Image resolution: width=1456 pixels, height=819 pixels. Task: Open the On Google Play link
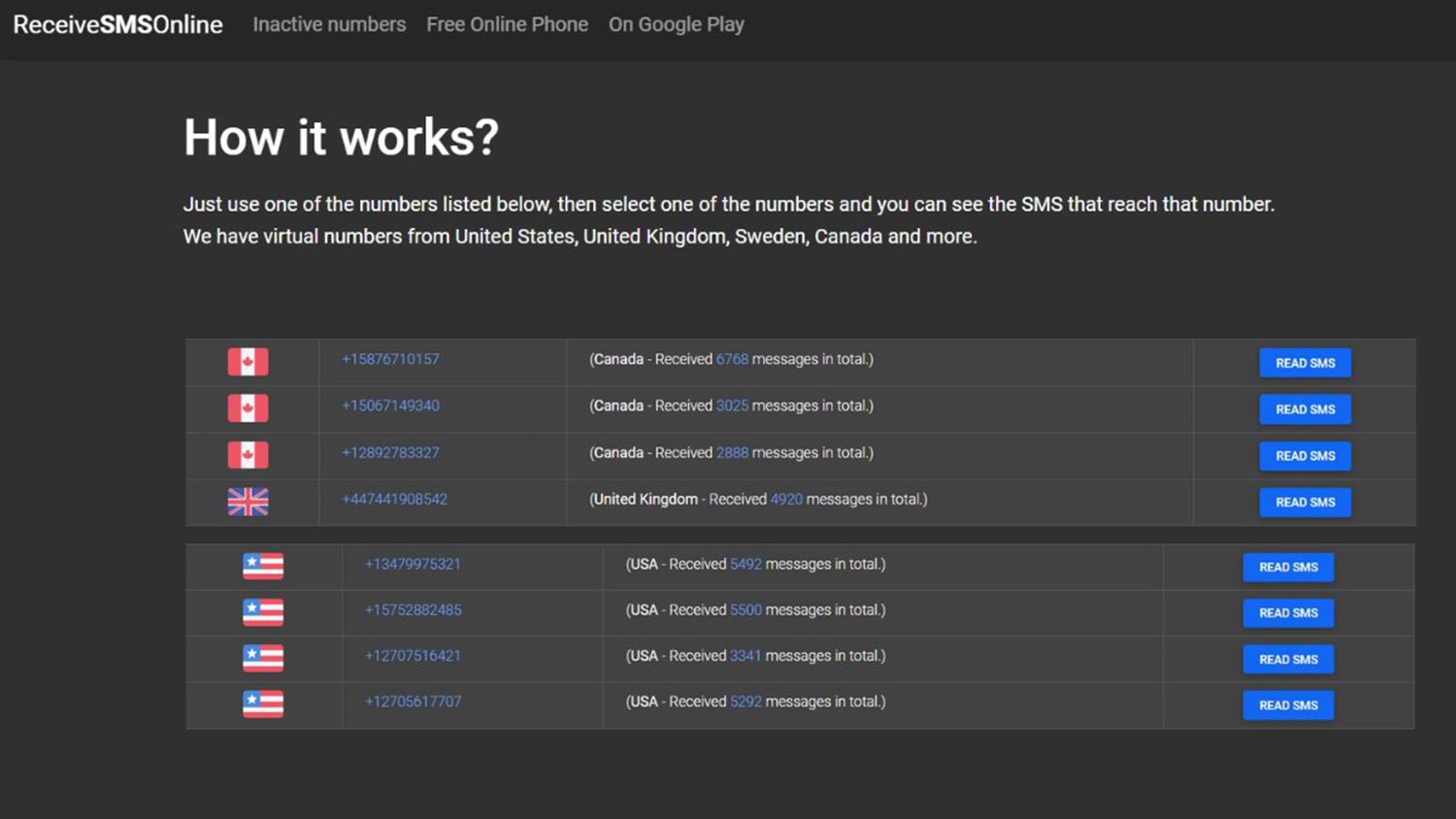[677, 24]
